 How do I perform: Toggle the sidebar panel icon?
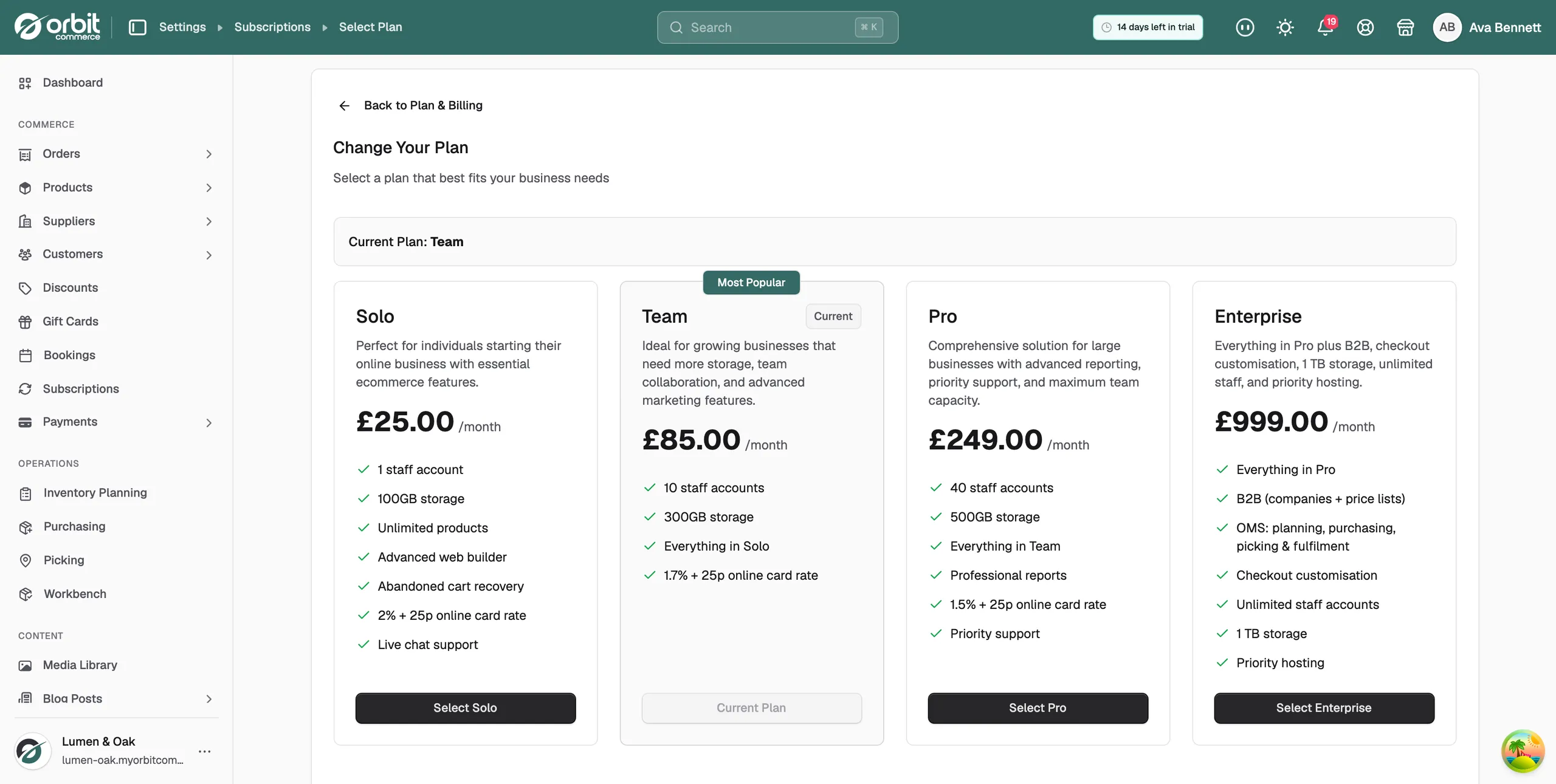click(137, 27)
